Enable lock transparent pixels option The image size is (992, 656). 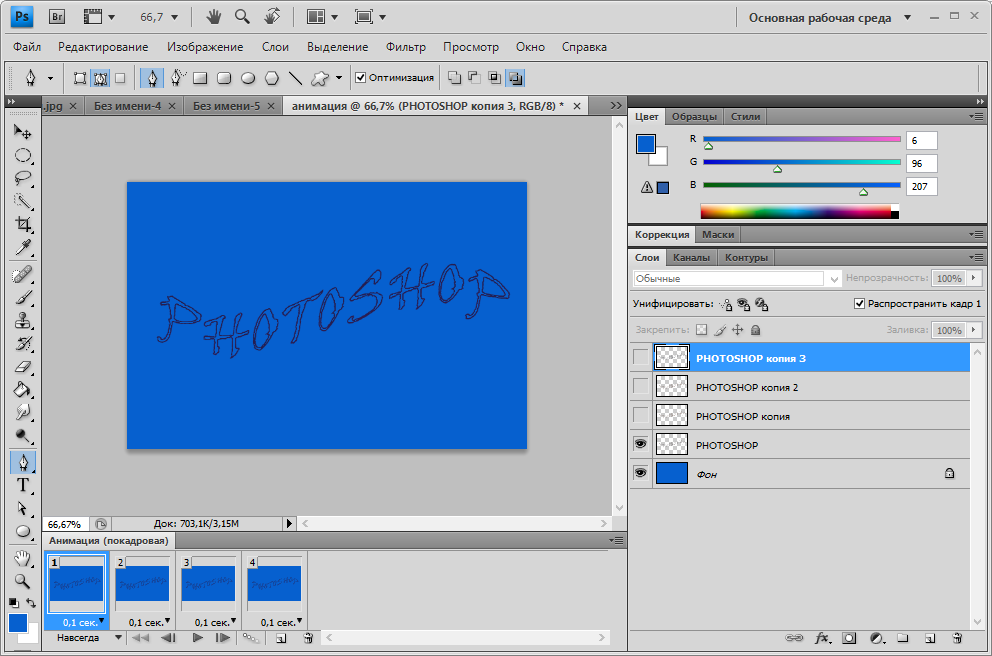pyautogui.click(x=701, y=330)
